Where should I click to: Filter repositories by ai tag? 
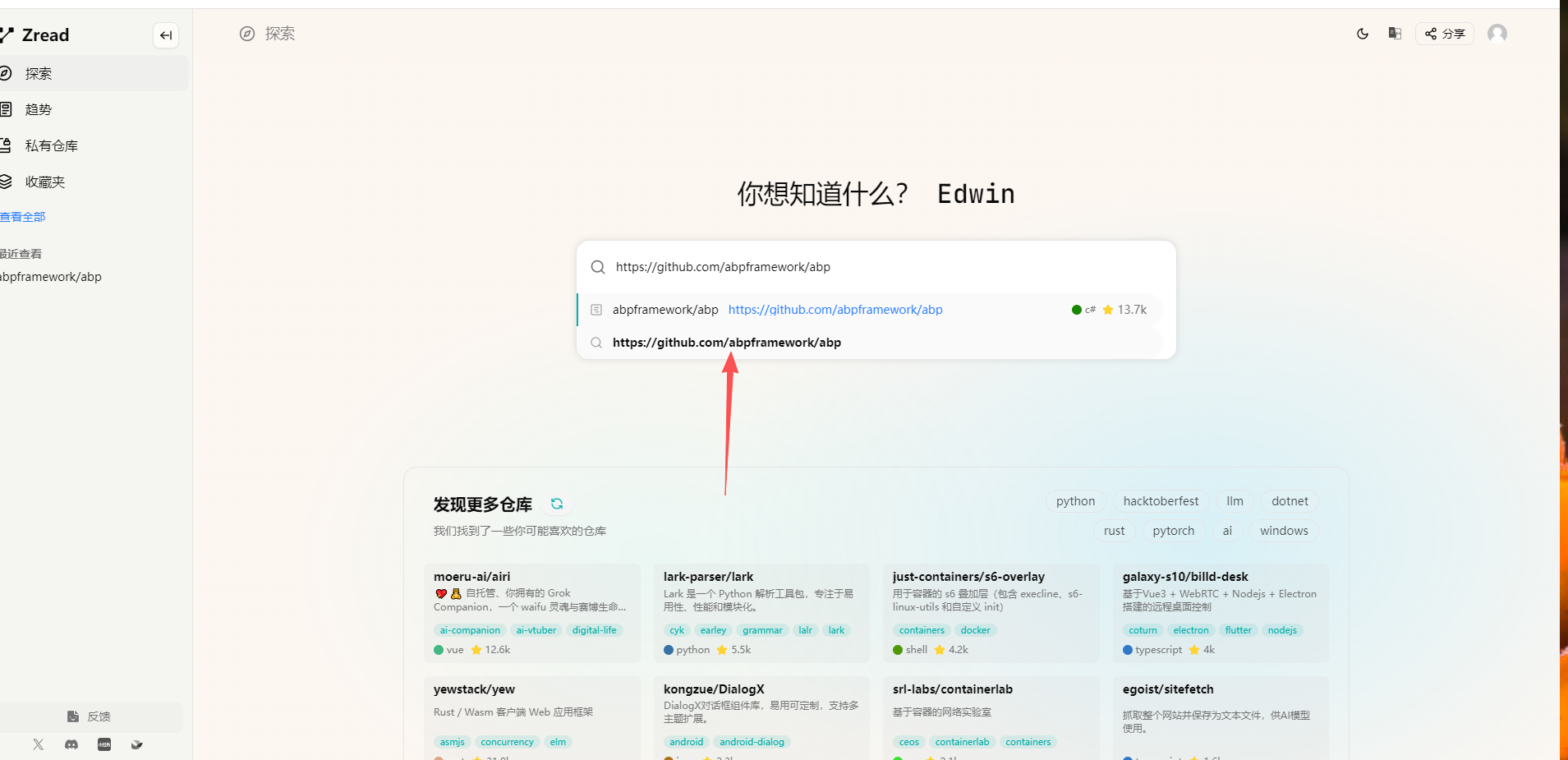click(1227, 531)
